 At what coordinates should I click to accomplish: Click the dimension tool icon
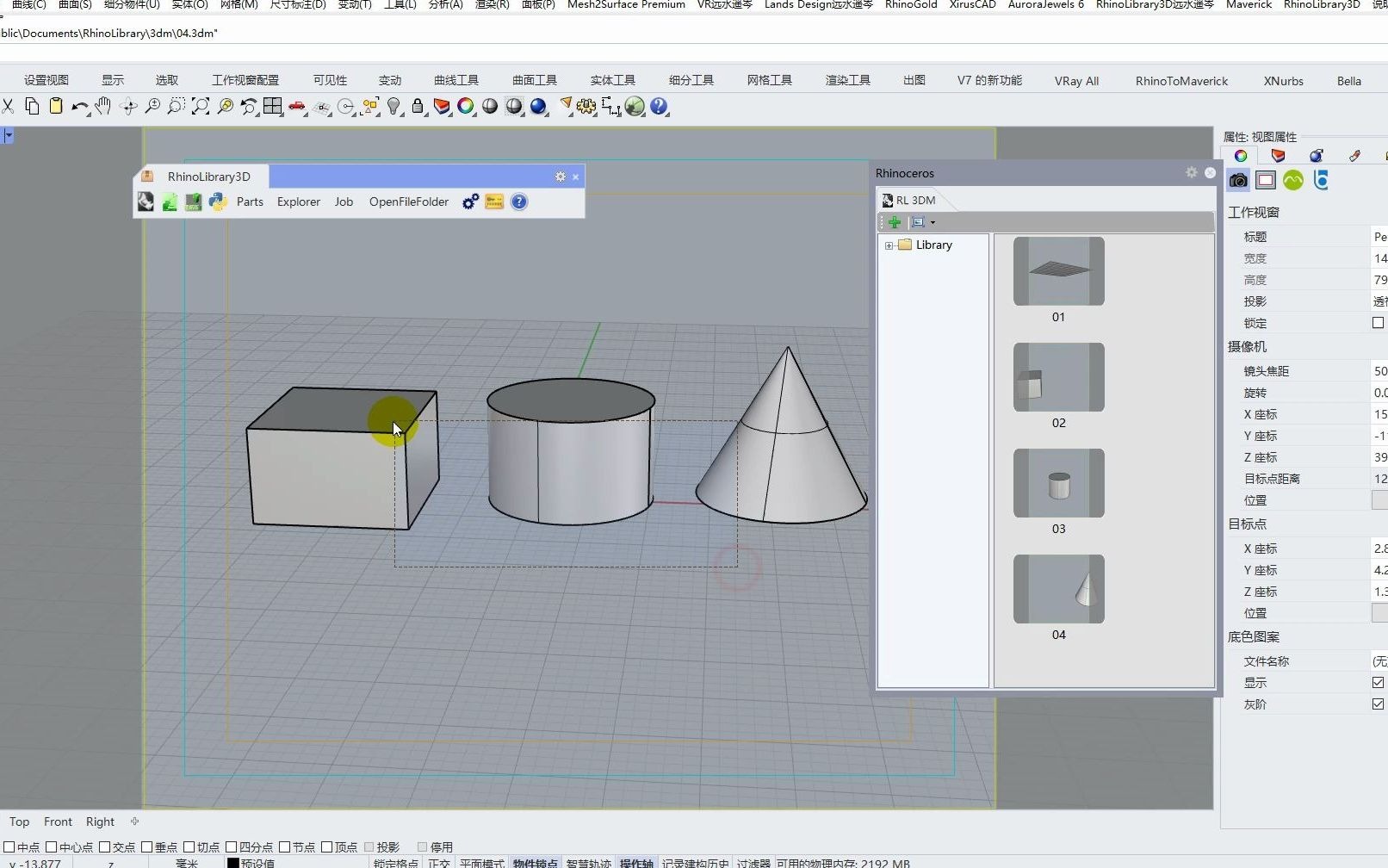pyautogui.click(x=610, y=106)
